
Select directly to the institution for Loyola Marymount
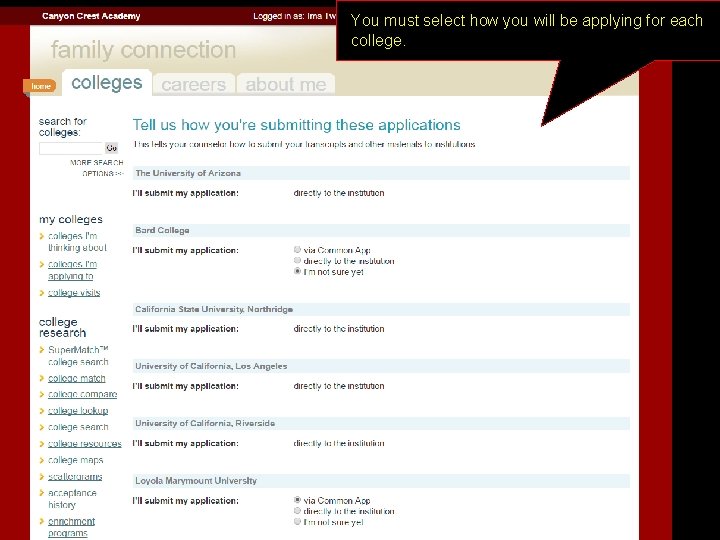click(x=297, y=511)
